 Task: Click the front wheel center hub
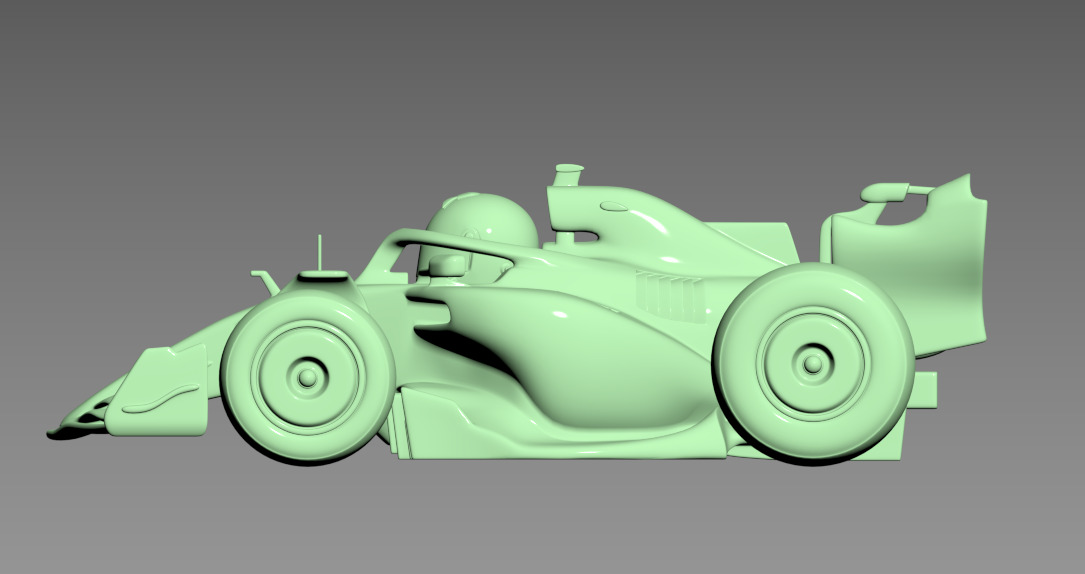pos(307,378)
